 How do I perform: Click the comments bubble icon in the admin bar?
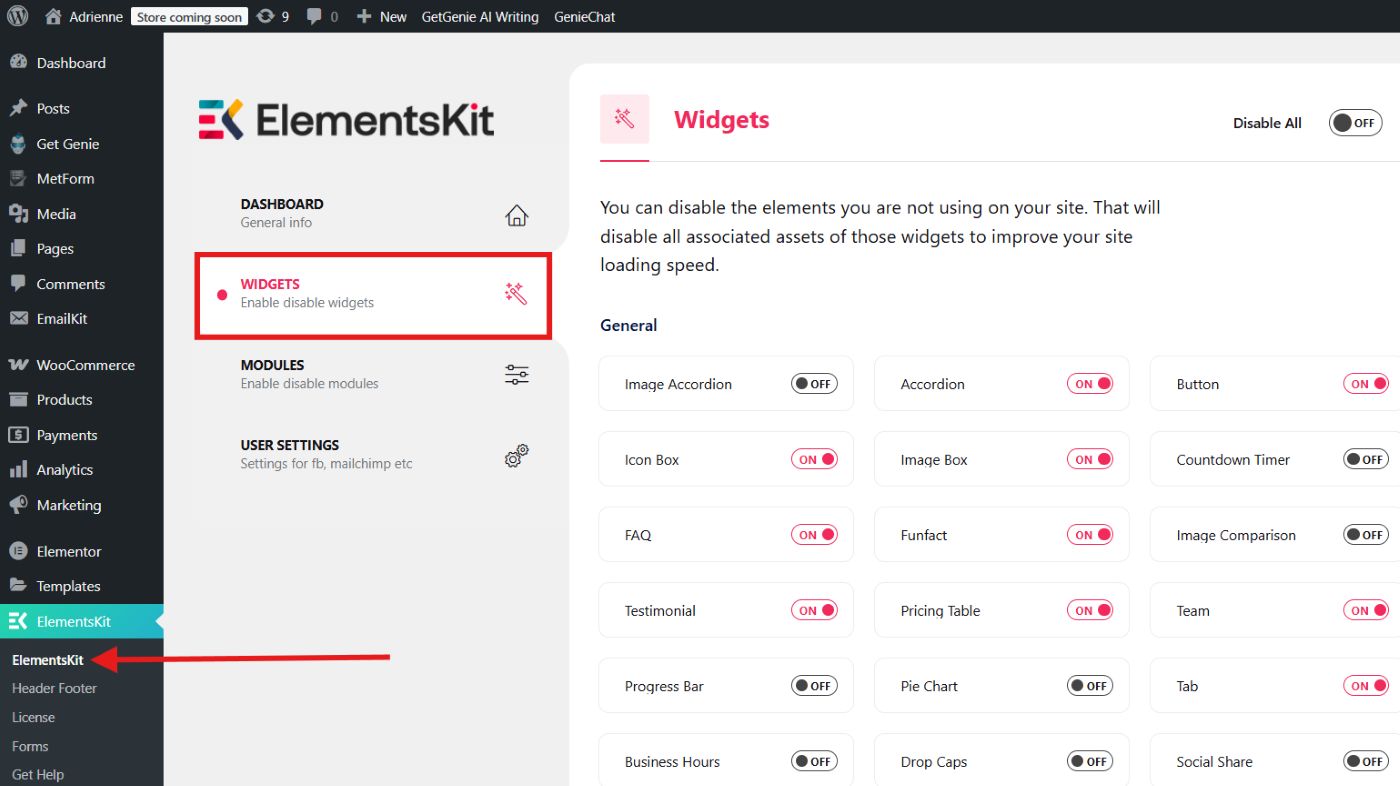315,17
